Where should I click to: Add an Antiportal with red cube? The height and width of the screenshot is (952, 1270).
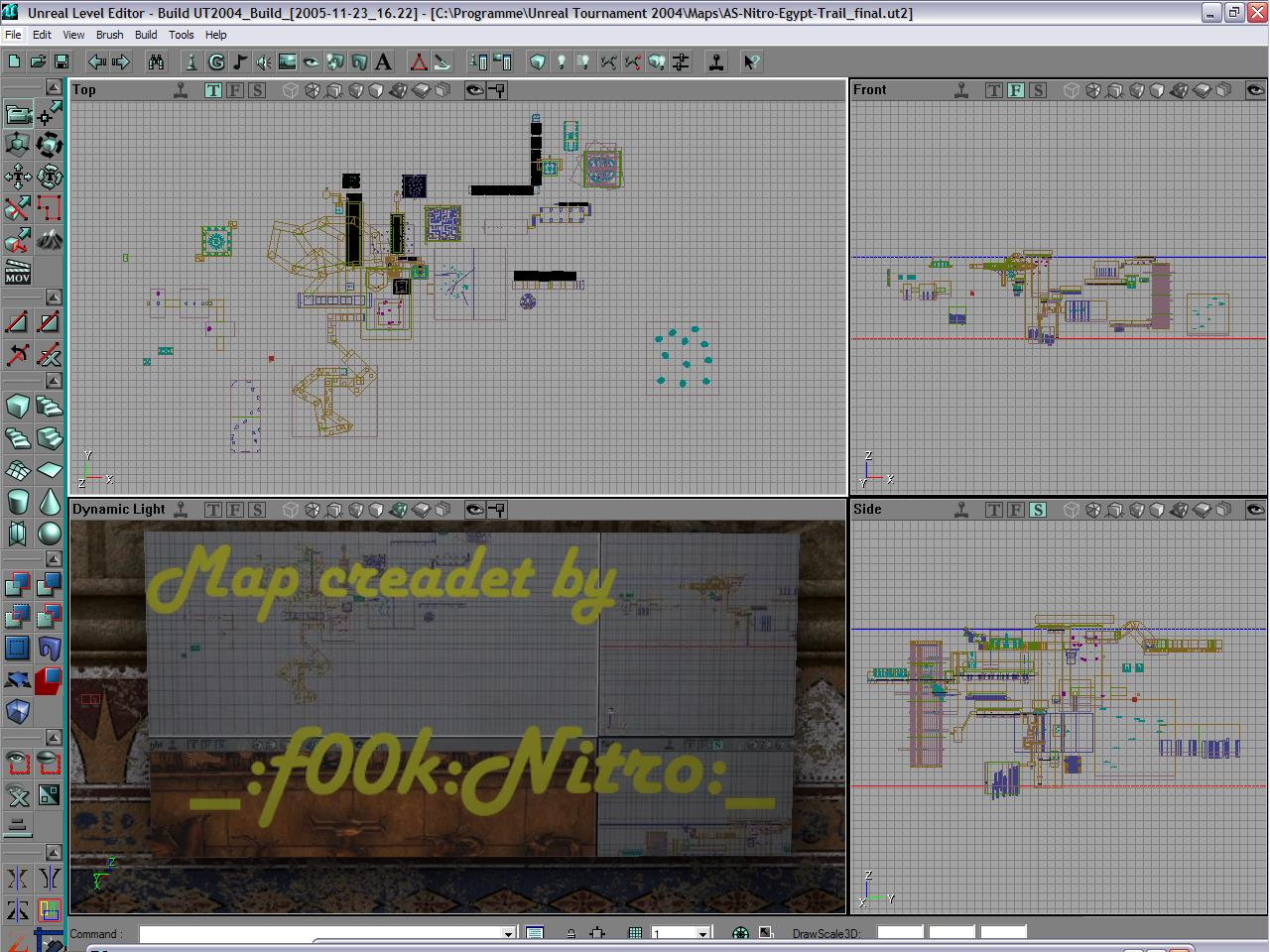click(x=50, y=680)
